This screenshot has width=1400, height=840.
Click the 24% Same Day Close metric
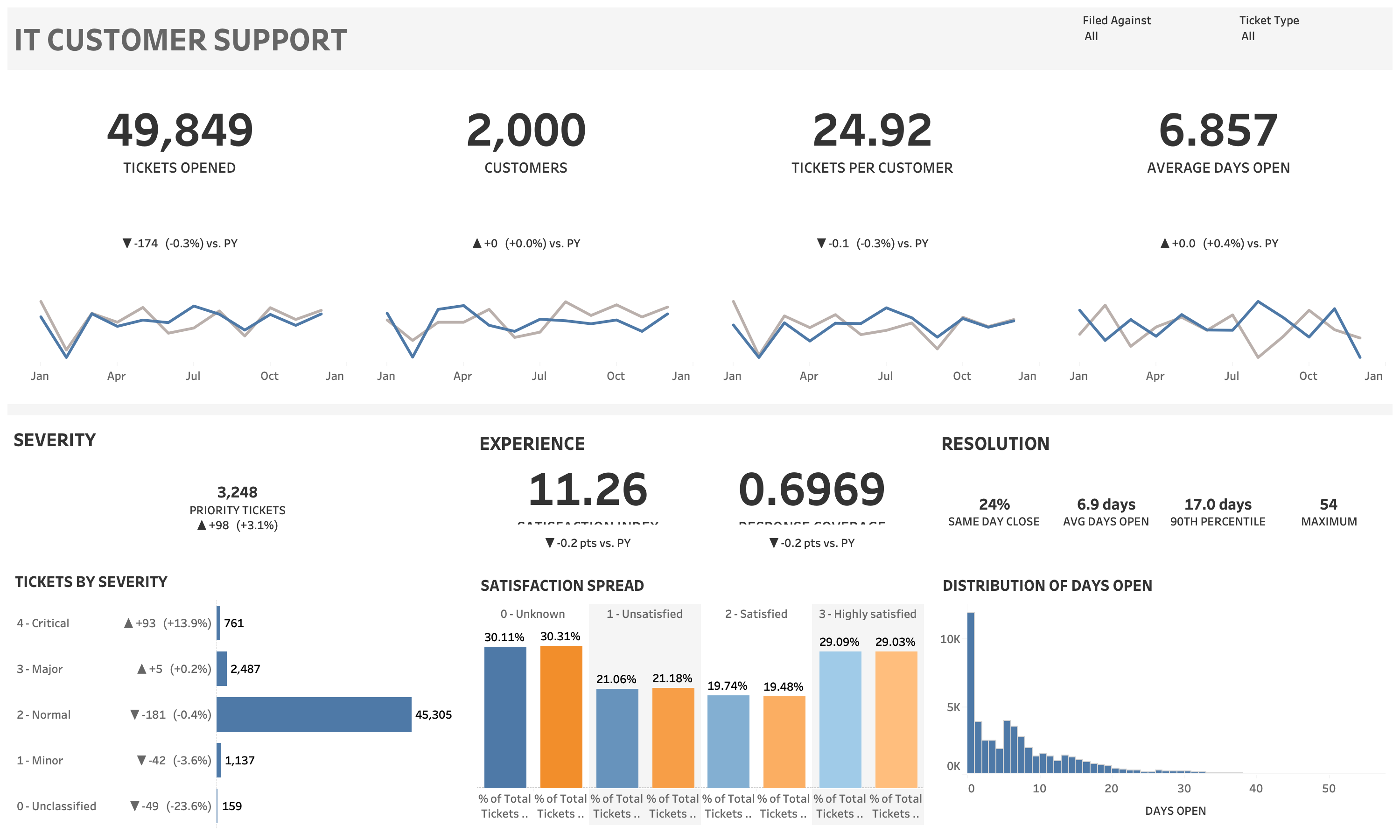pos(994,512)
